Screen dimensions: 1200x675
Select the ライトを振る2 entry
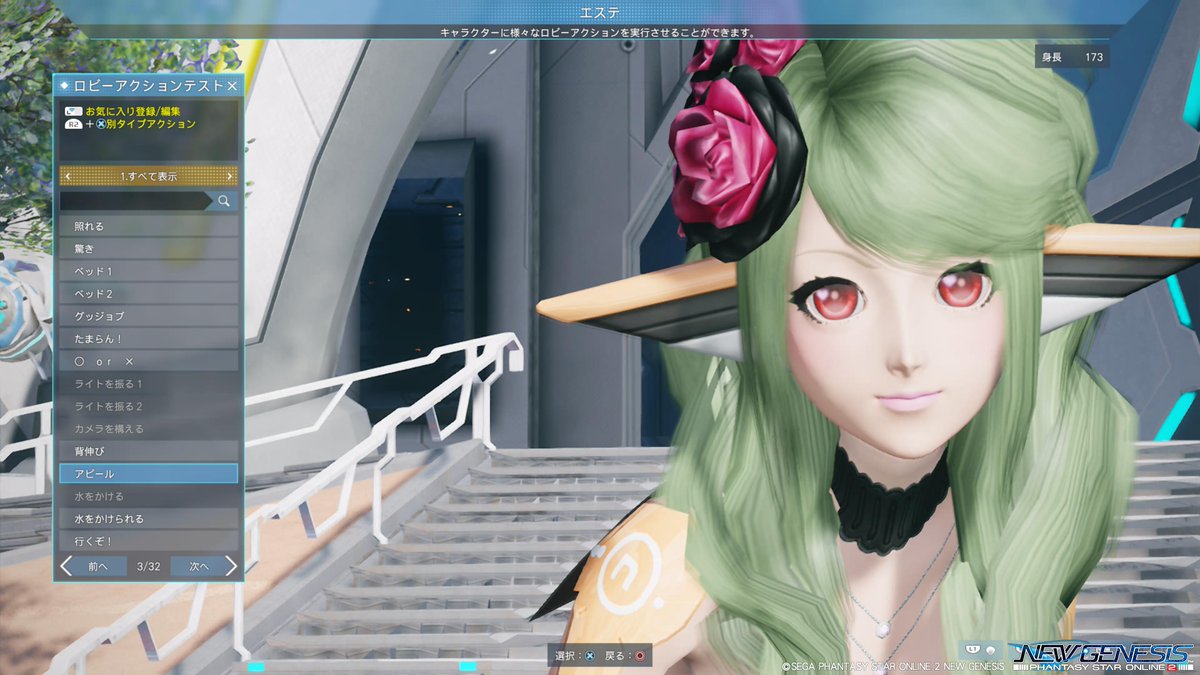click(x=149, y=406)
